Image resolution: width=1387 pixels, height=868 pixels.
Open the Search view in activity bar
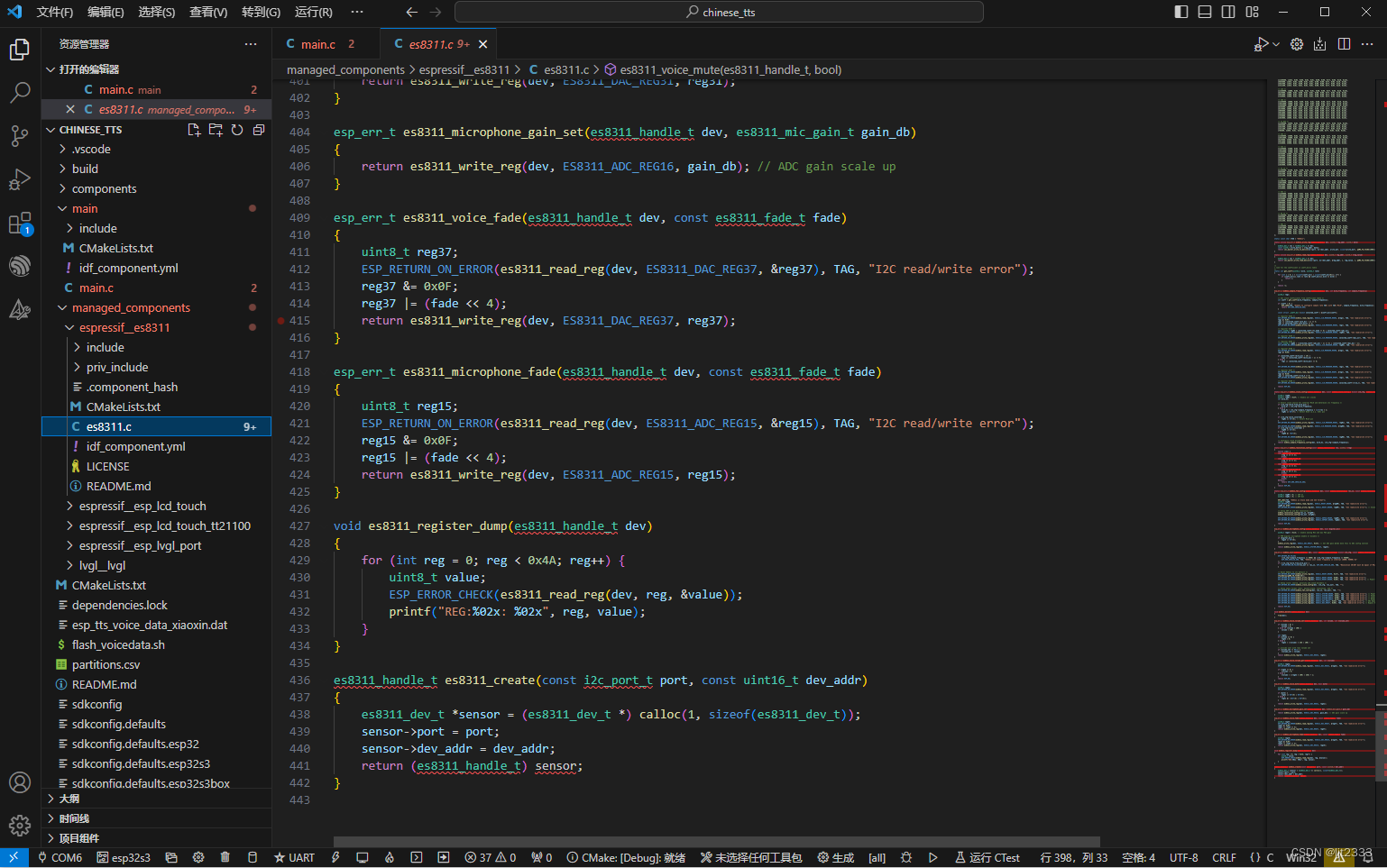pyautogui.click(x=20, y=92)
